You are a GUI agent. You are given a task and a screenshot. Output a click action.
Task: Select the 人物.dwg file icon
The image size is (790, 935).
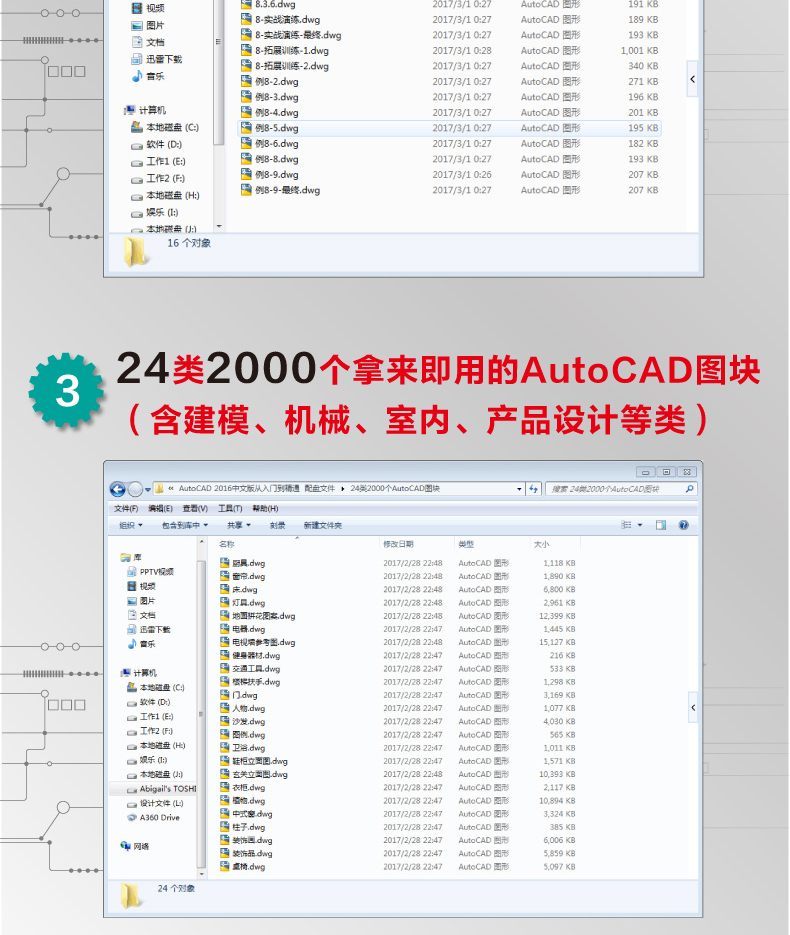(x=225, y=708)
